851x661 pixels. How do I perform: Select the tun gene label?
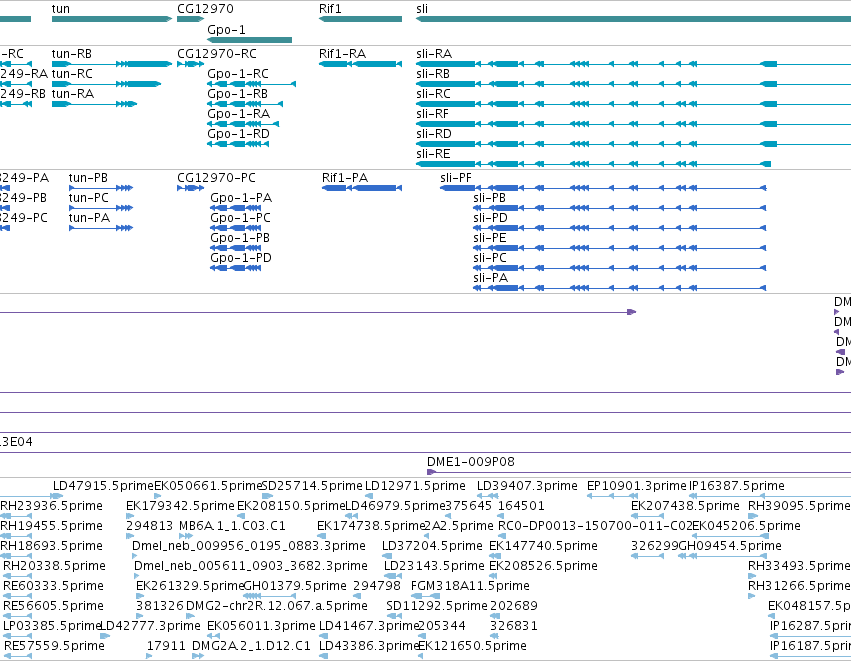tap(61, 9)
